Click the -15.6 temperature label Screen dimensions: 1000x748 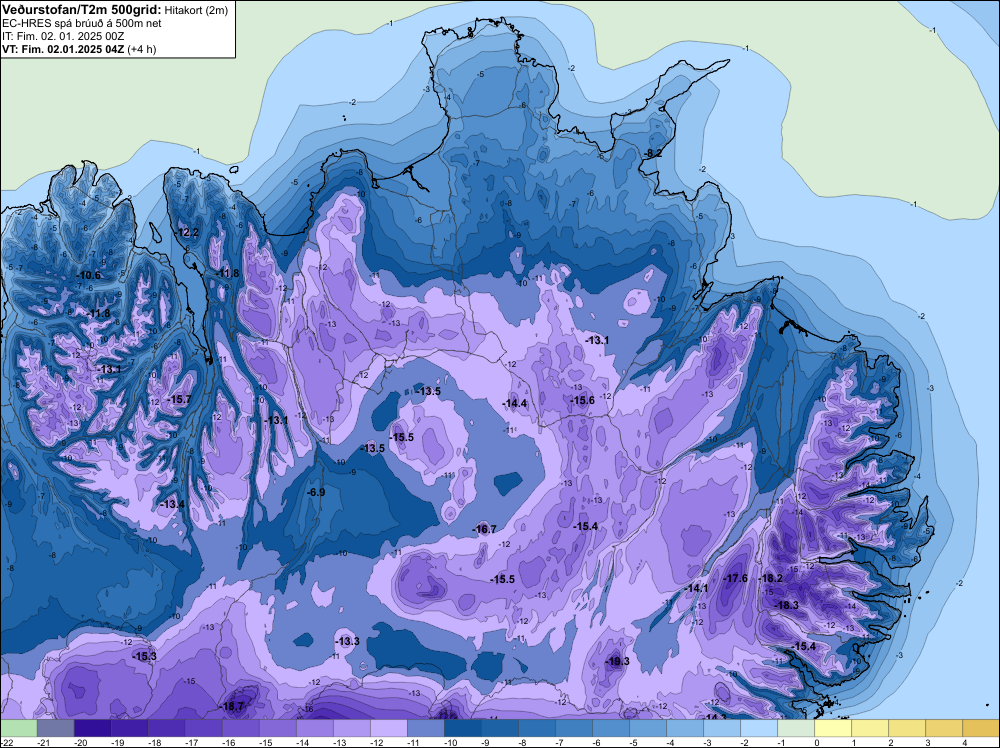[x=582, y=400]
